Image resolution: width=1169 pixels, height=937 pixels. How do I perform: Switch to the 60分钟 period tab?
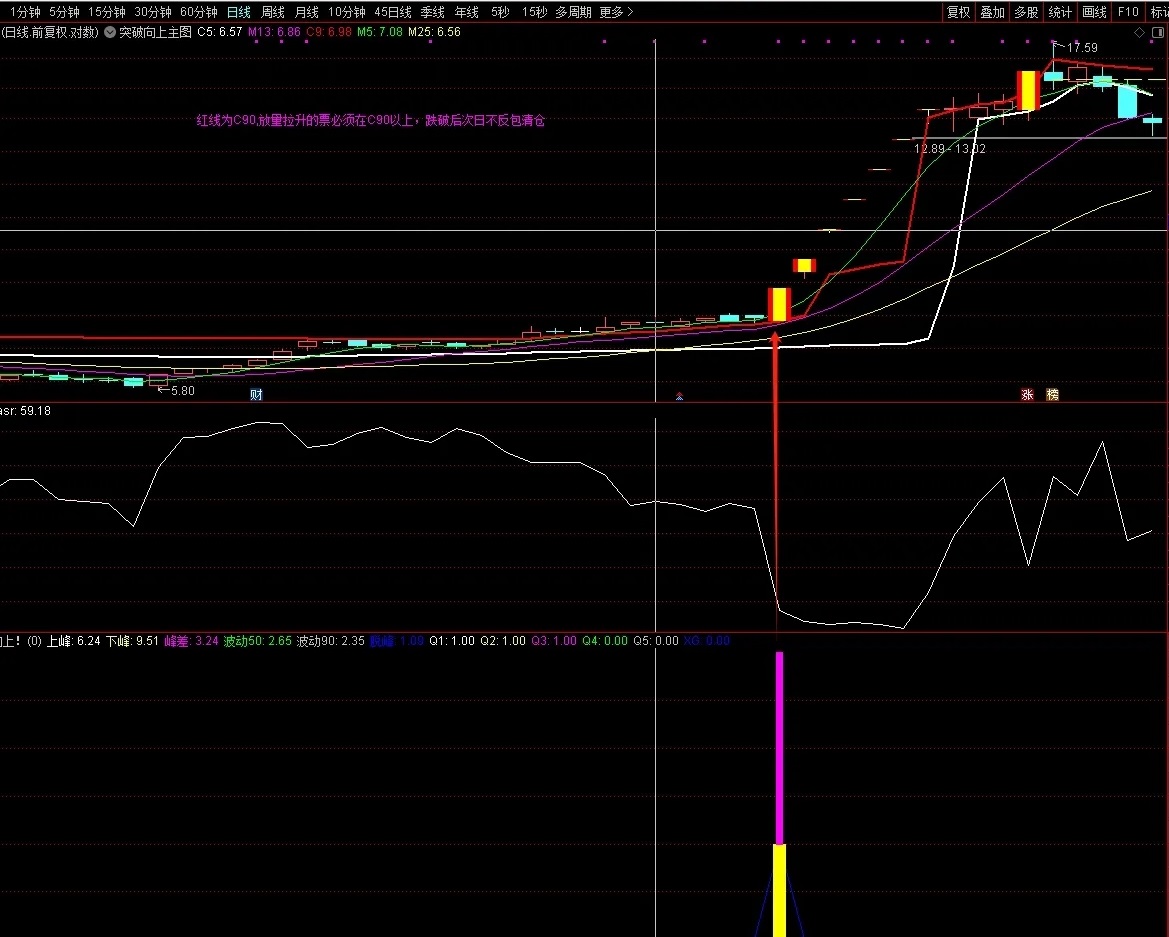click(x=199, y=12)
